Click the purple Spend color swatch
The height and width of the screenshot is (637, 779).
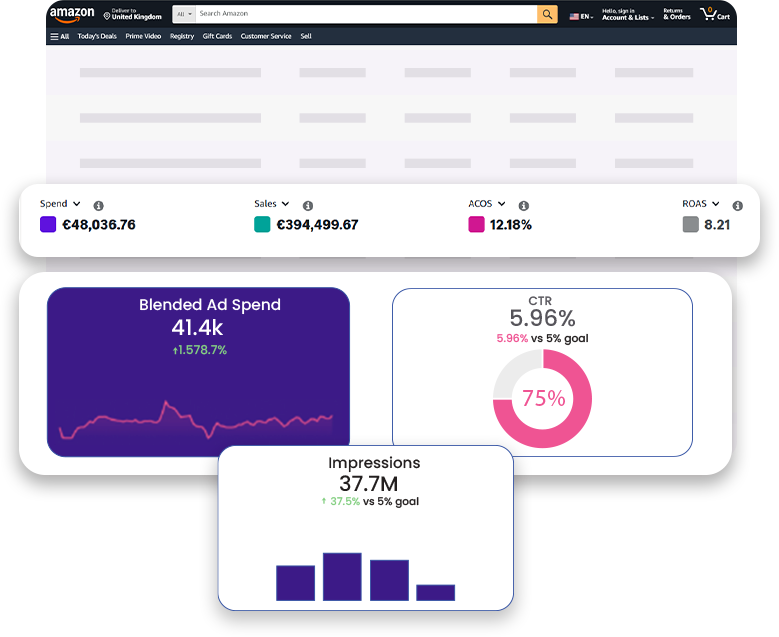[48, 225]
